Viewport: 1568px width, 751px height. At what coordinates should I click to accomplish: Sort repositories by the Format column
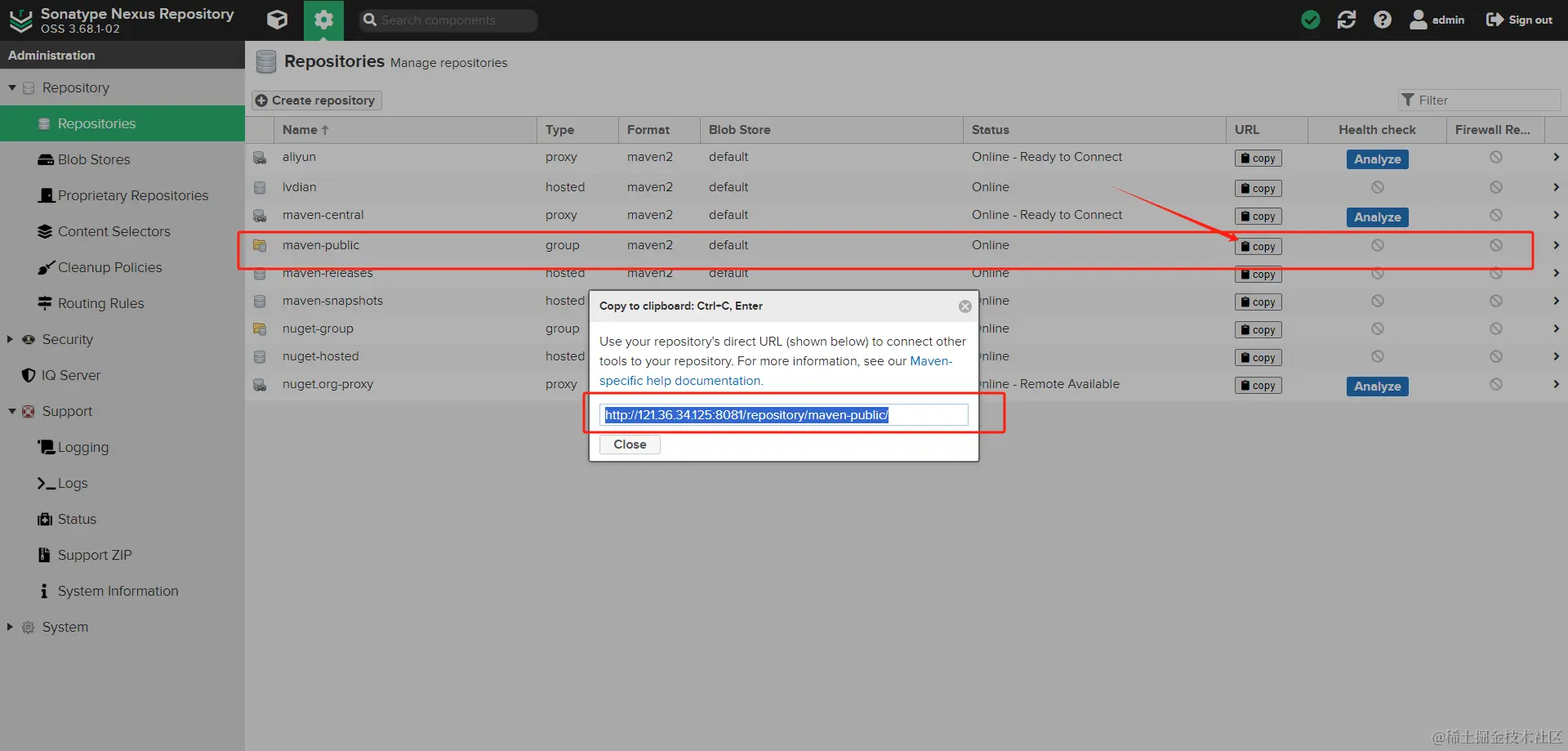659,130
